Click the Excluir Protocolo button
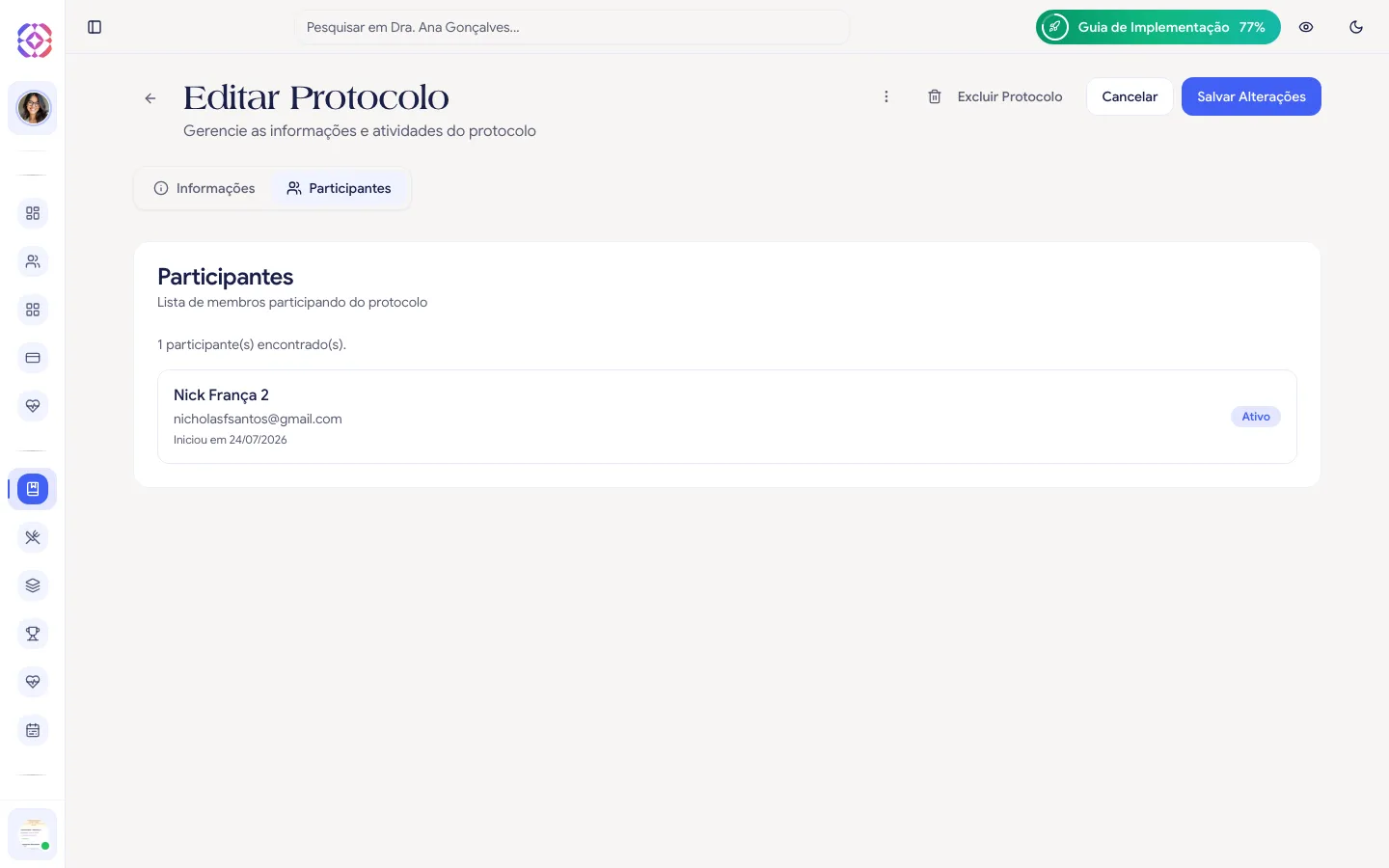1389x868 pixels. pos(994,96)
